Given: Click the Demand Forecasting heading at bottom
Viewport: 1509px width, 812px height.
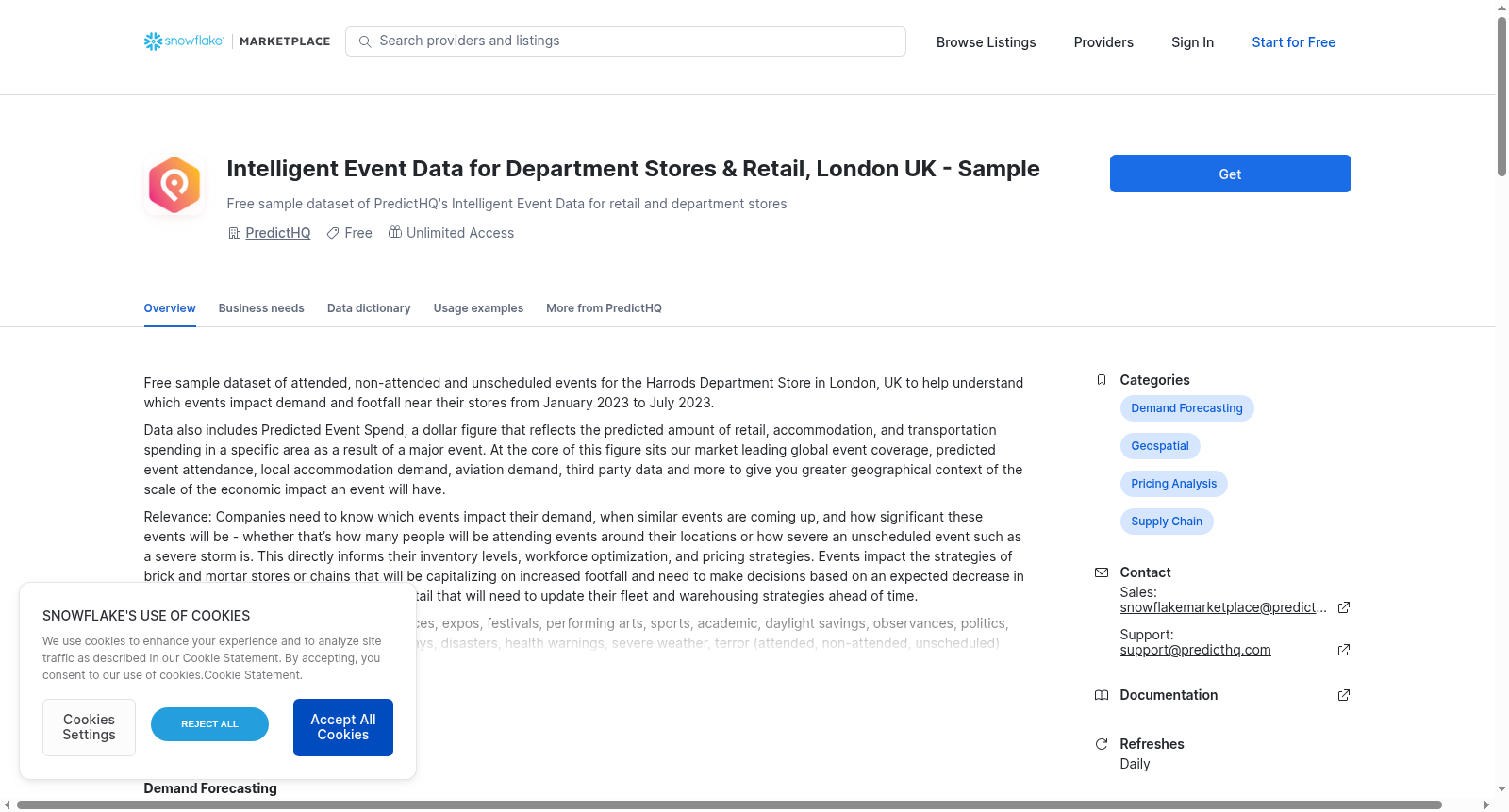Looking at the screenshot, I should (x=210, y=788).
